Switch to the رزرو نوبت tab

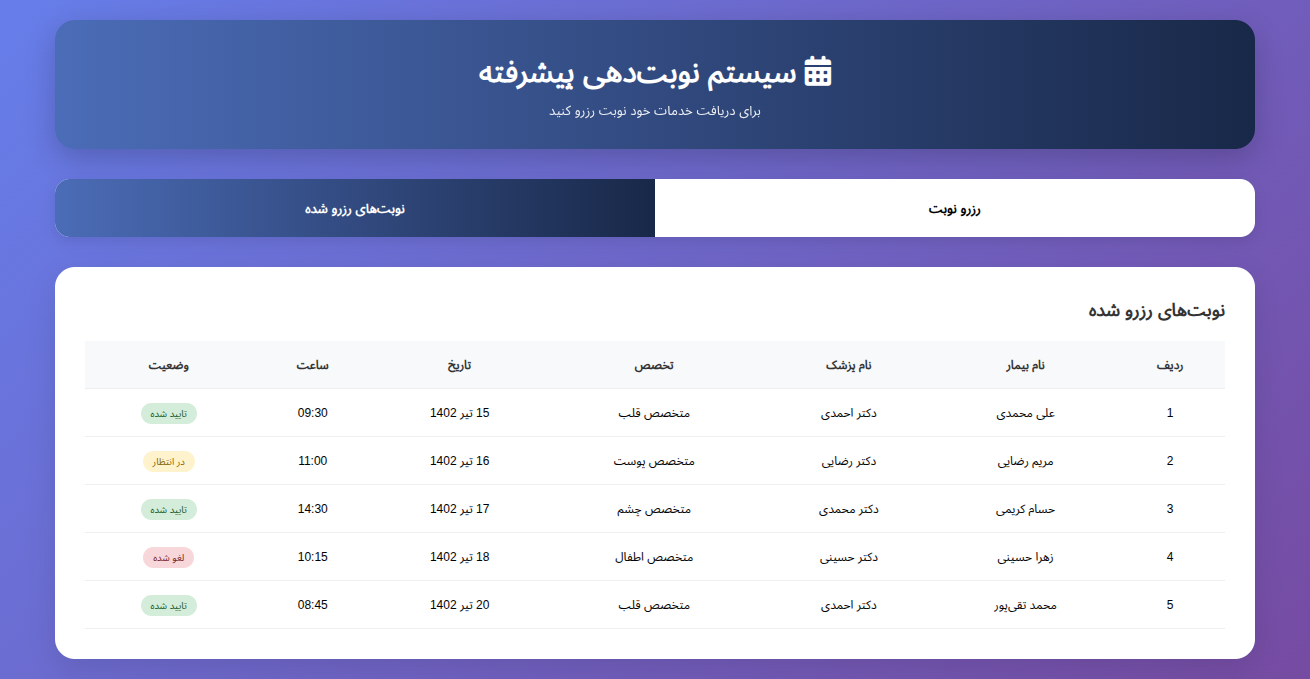(954, 209)
